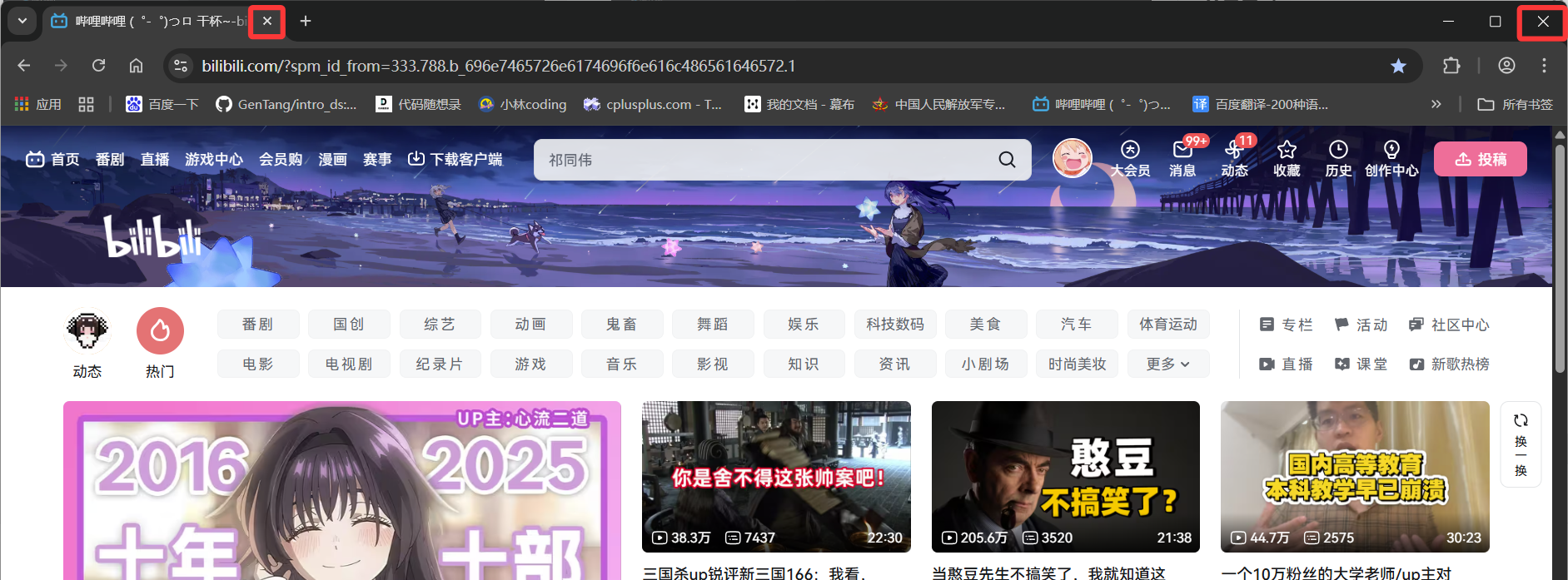Open the 番剧 nav item
This screenshot has width=1568, height=580.
click(110, 159)
